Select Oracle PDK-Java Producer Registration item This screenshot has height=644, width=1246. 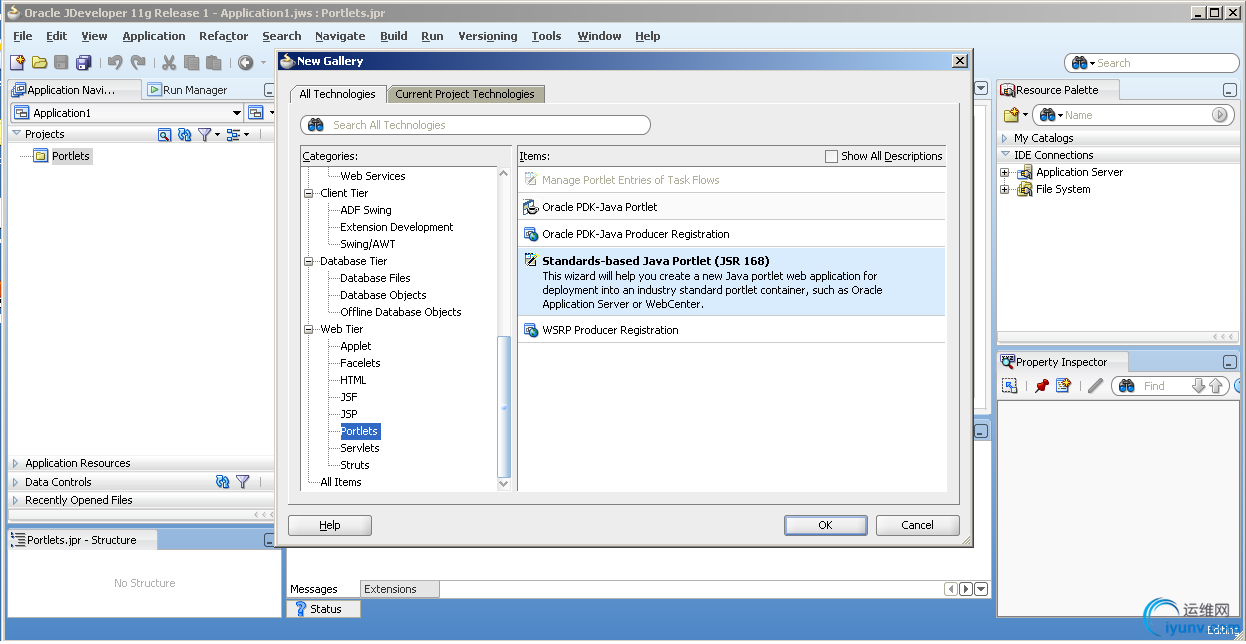(x=731, y=234)
